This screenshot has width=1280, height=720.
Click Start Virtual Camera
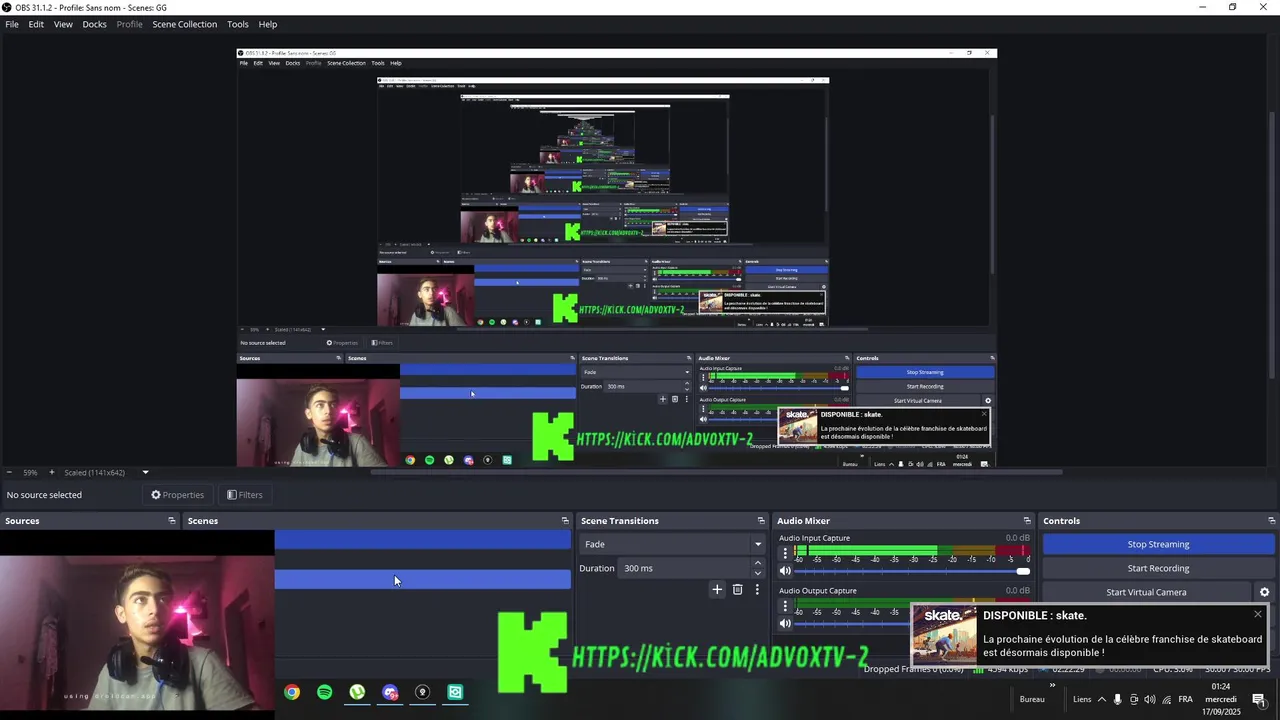point(1146,592)
